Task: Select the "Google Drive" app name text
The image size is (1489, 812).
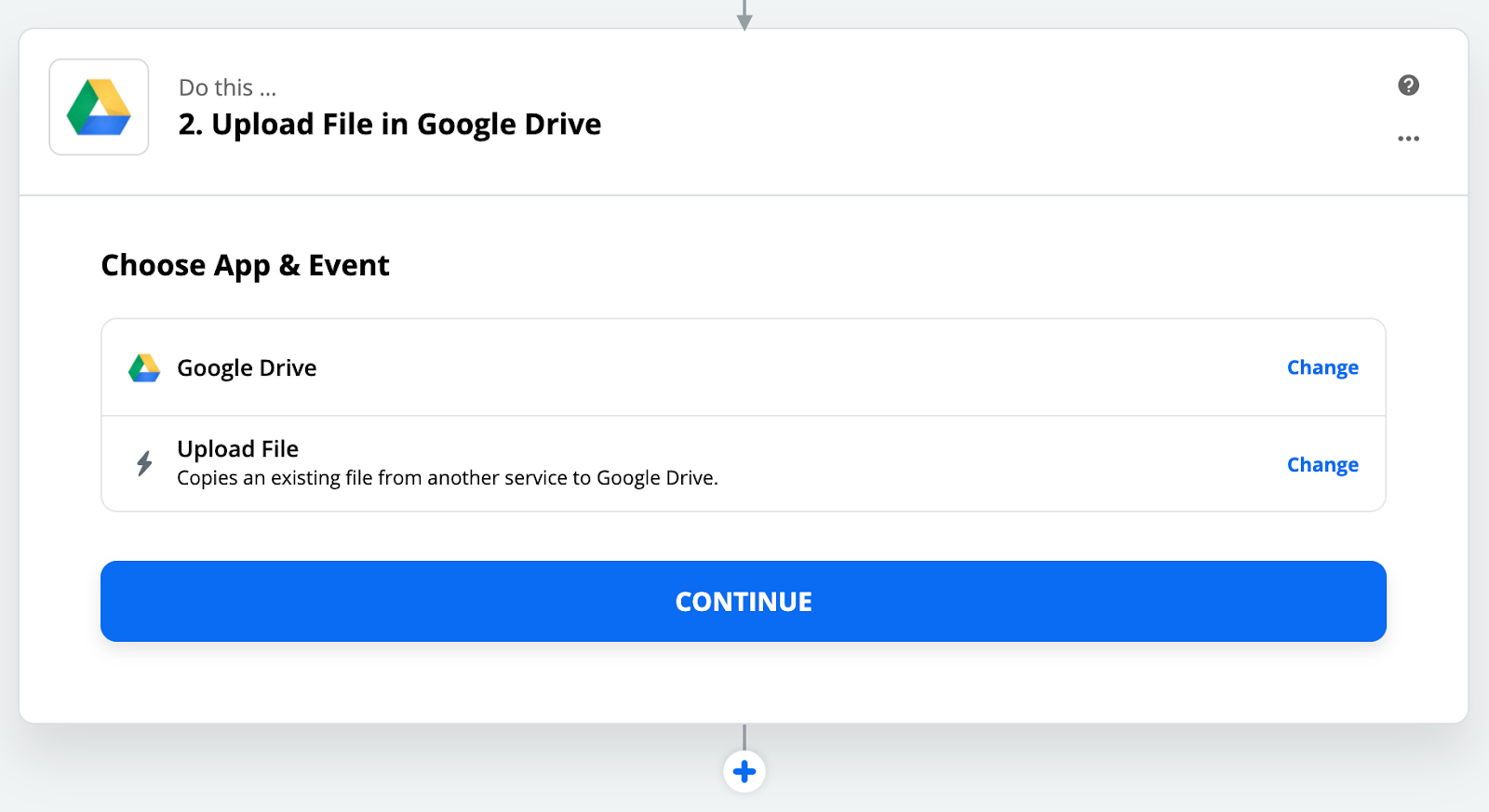Action: coord(247,368)
